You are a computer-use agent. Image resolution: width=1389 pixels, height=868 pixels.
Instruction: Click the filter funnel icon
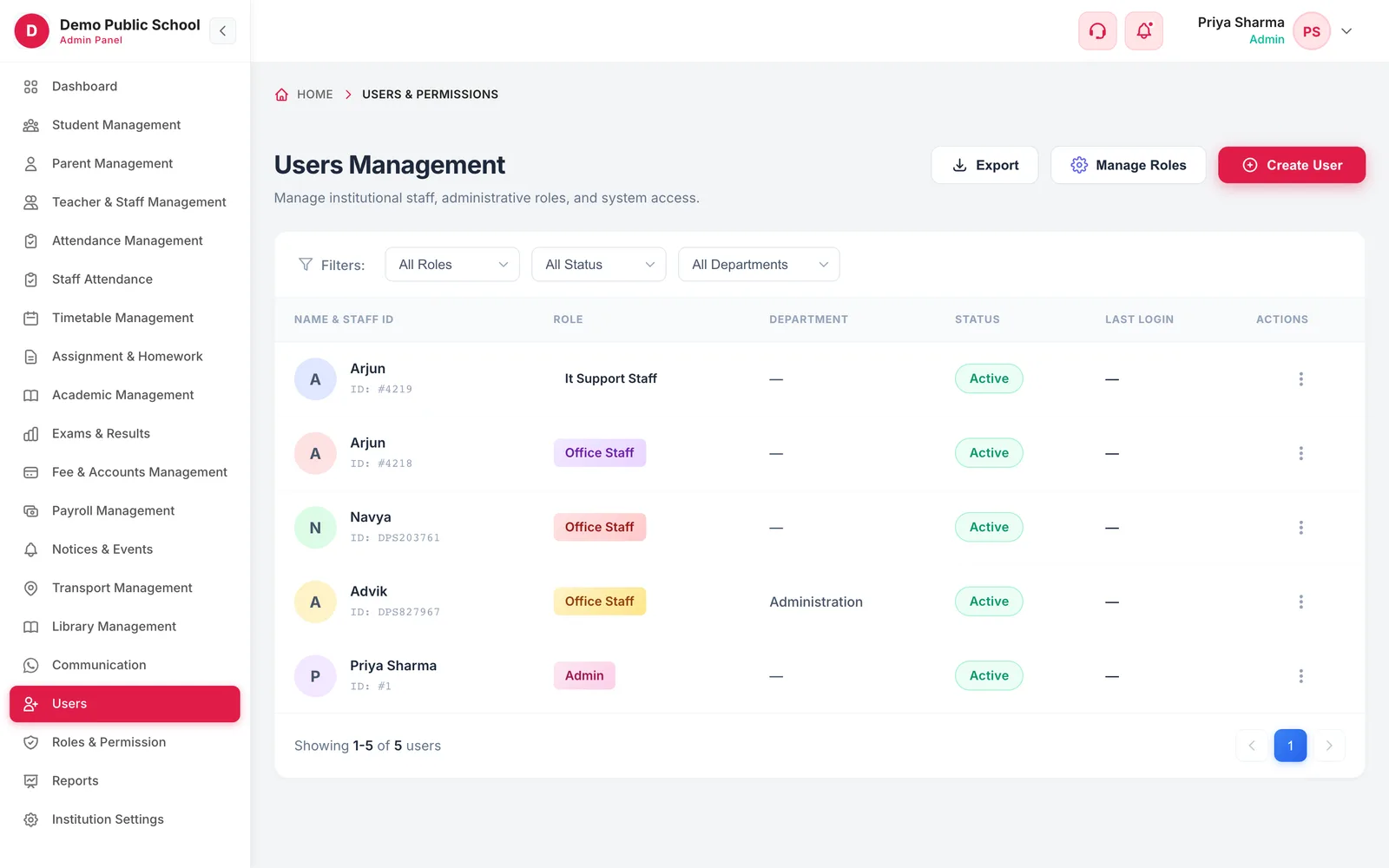[x=306, y=265]
